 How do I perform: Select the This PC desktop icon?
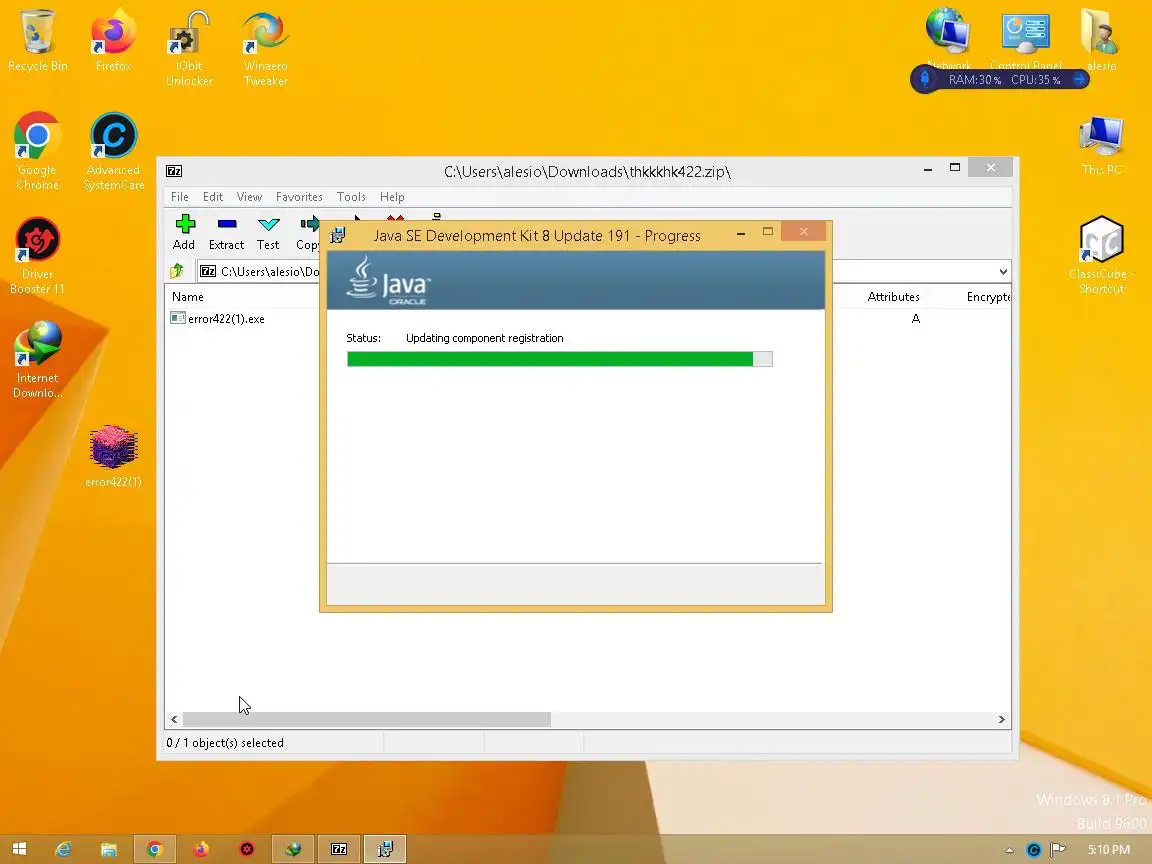pyautogui.click(x=1101, y=145)
